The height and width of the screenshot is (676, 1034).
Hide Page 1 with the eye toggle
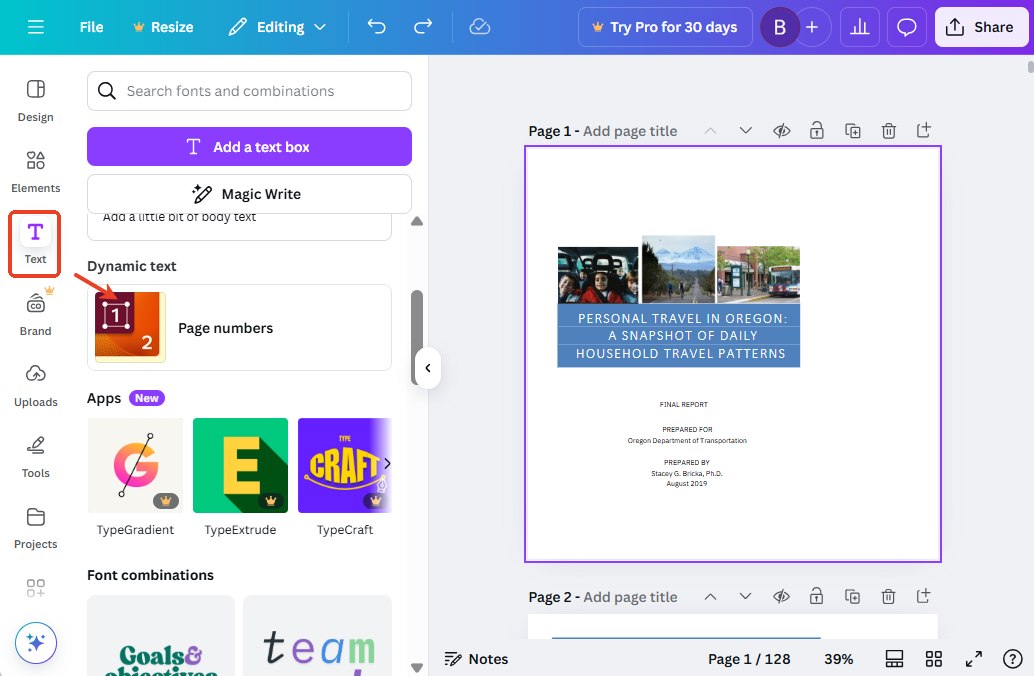coord(781,130)
